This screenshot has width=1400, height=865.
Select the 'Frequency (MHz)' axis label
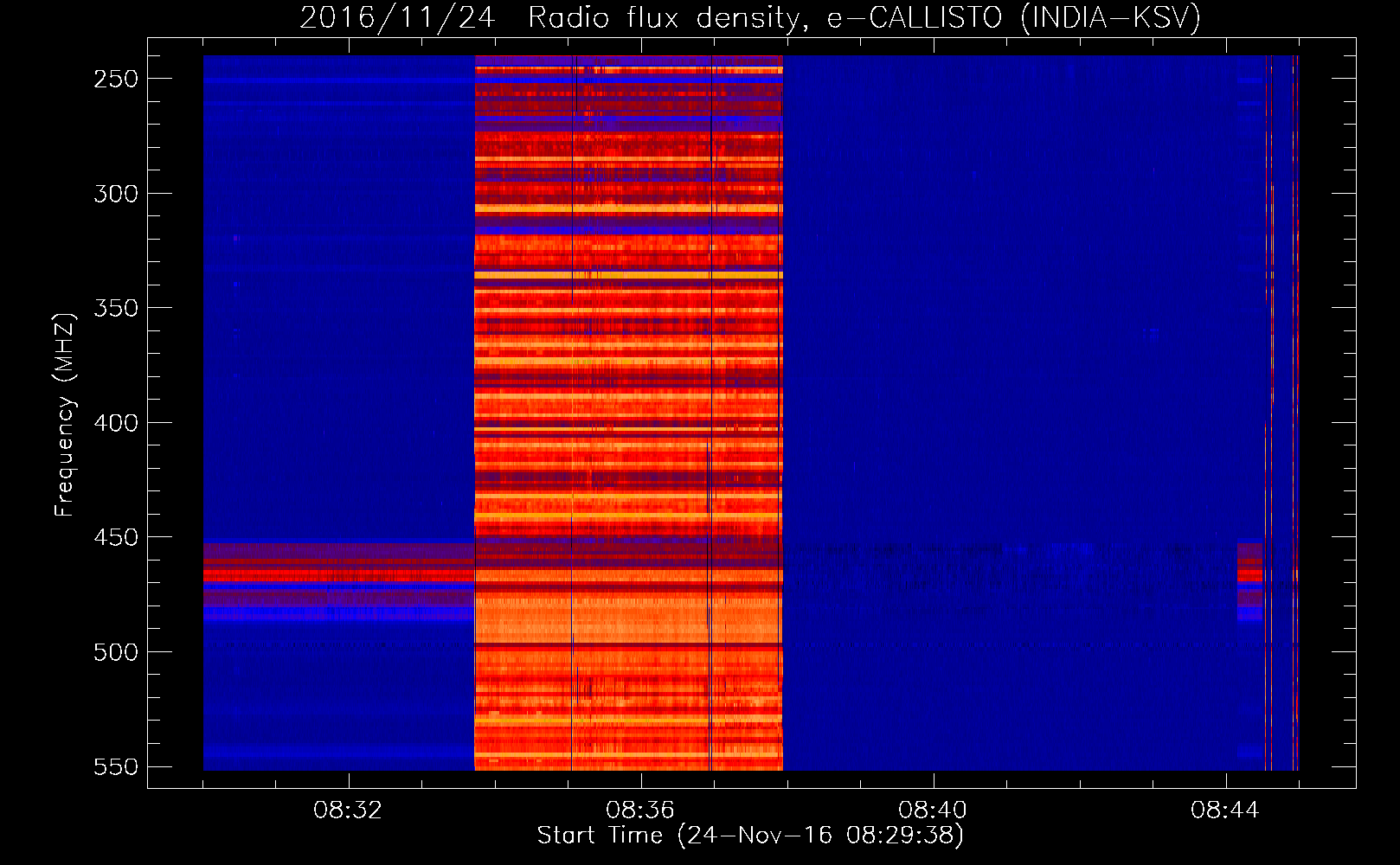(65, 415)
